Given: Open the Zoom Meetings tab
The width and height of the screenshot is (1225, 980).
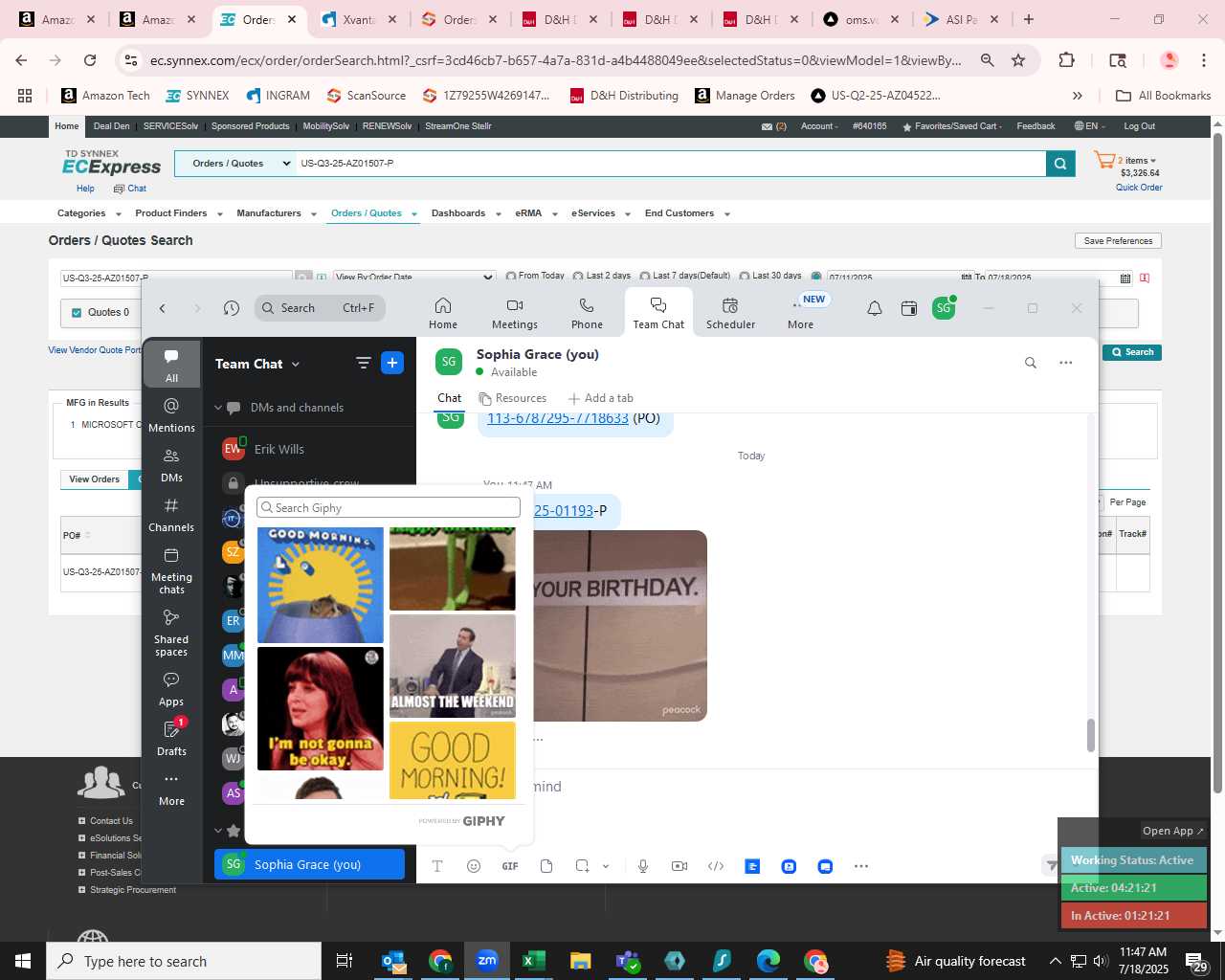Looking at the screenshot, I should pyautogui.click(x=514, y=312).
